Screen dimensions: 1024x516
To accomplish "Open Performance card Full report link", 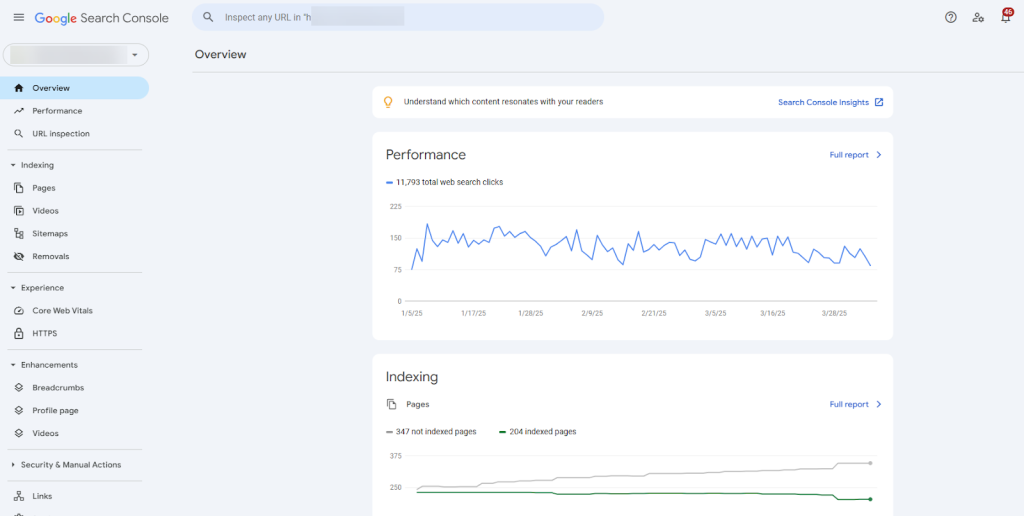I will click(849, 155).
